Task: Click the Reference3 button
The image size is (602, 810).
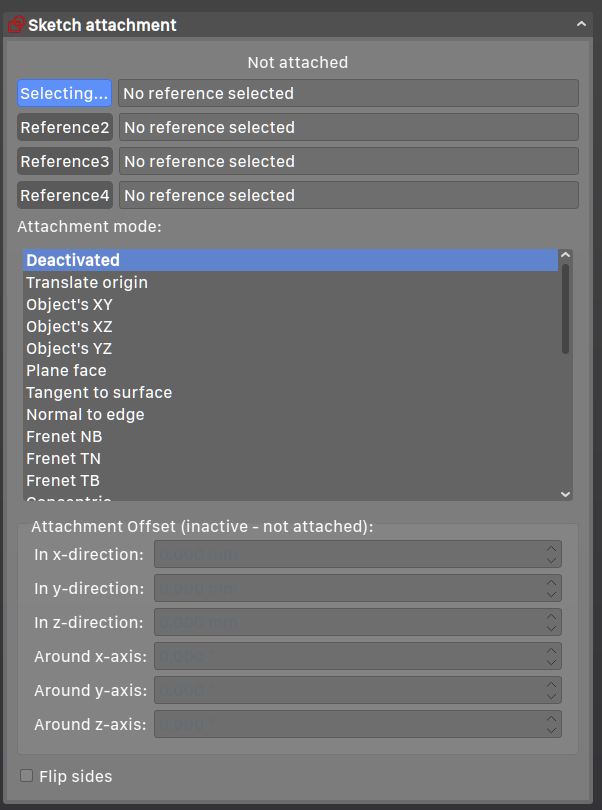Action: point(64,161)
